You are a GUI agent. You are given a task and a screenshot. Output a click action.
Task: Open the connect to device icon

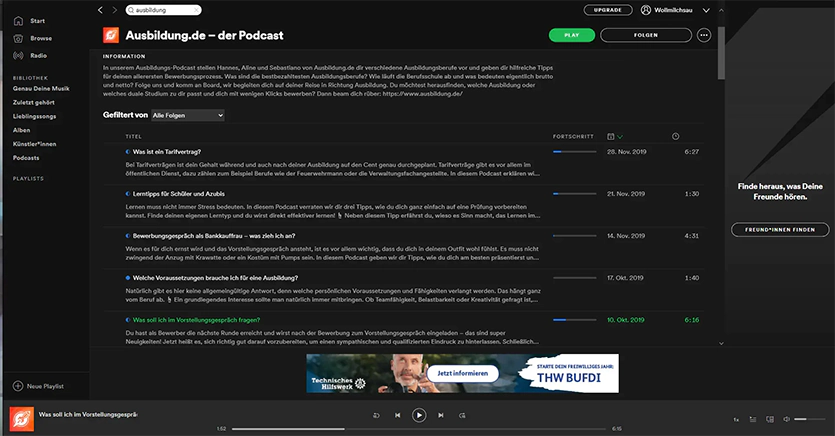769,419
